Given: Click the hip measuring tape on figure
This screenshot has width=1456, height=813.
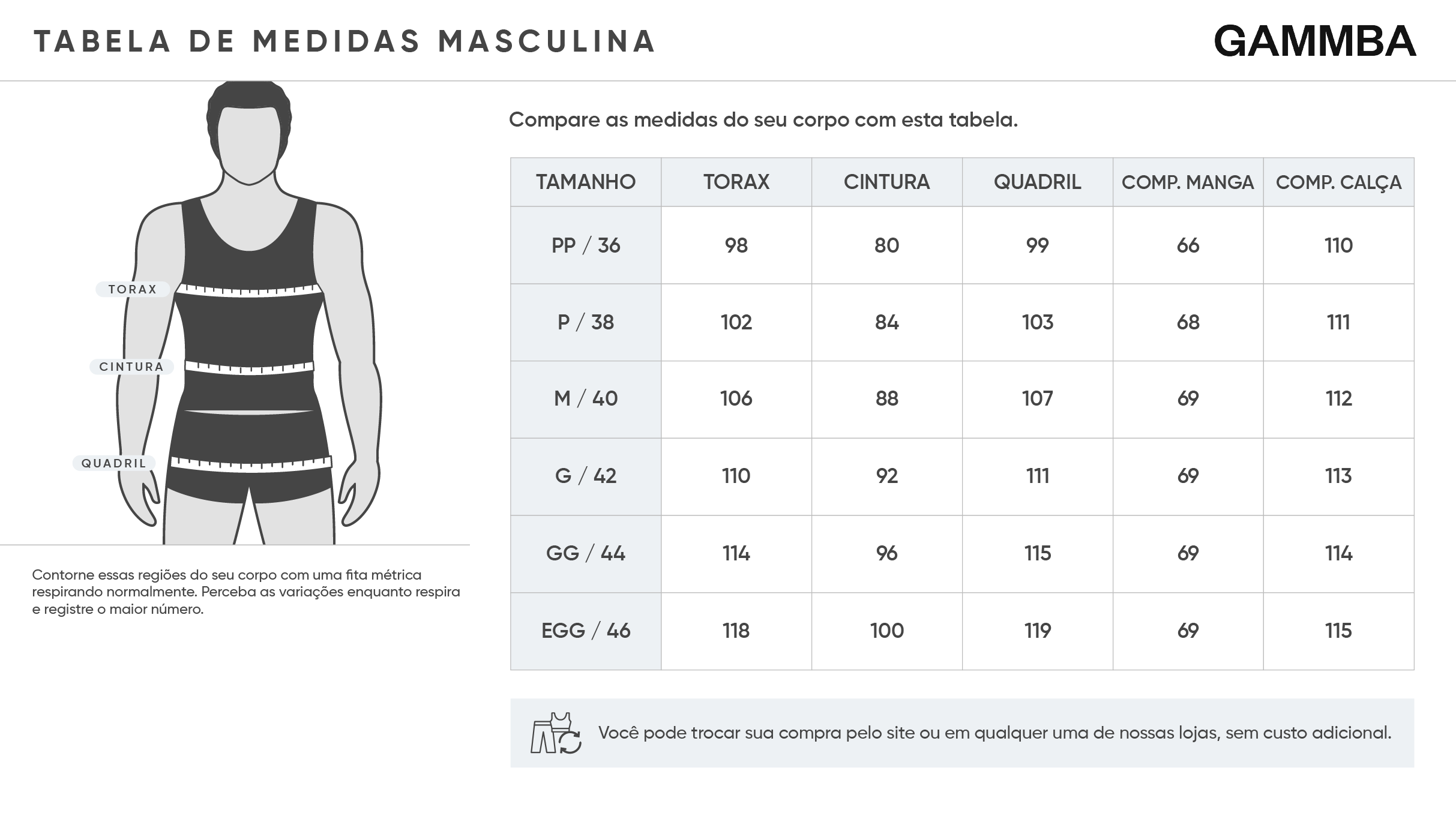Looking at the screenshot, I should click(251, 463).
